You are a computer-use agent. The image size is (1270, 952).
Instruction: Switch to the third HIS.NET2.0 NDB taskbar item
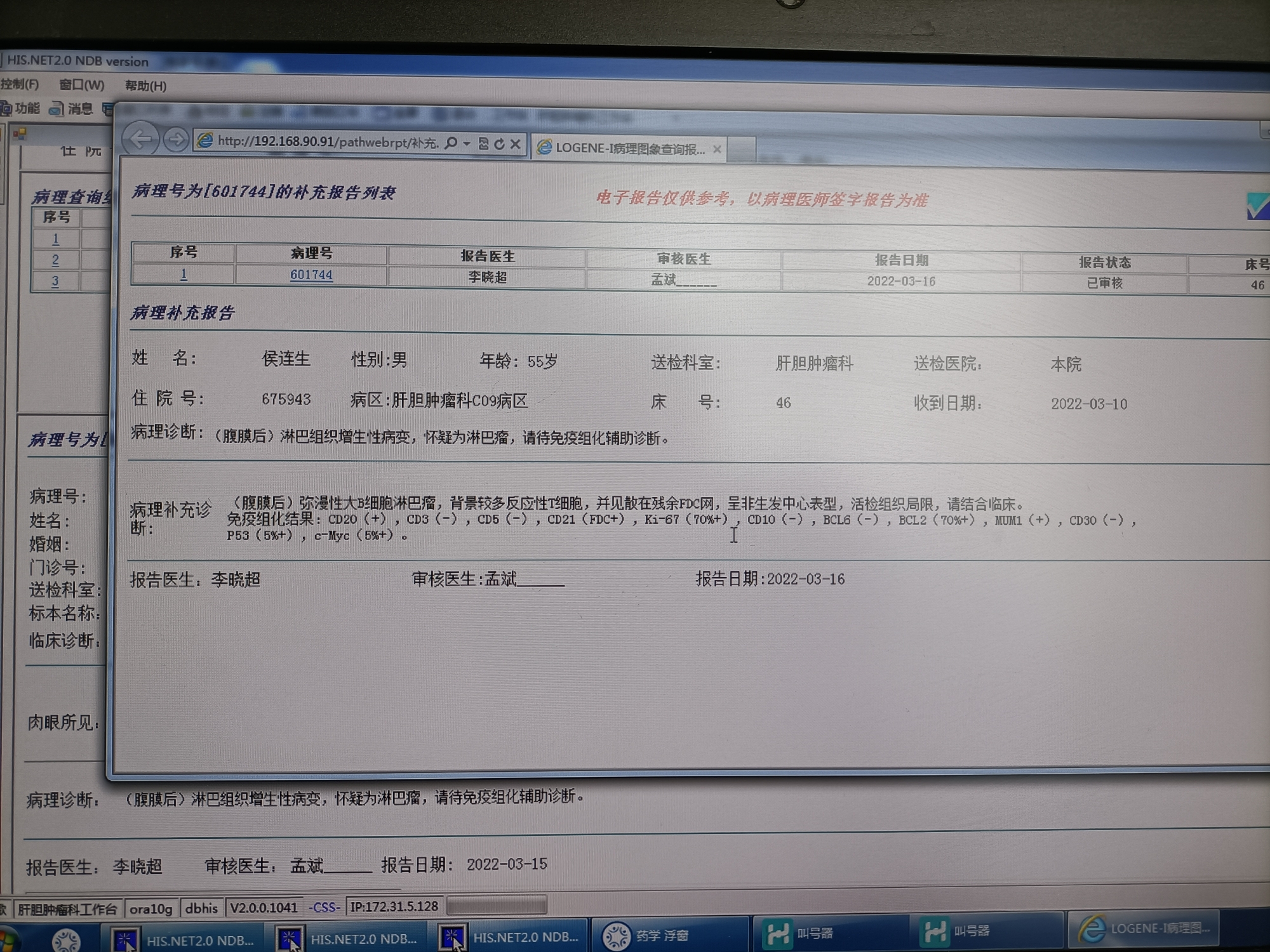click(x=511, y=937)
